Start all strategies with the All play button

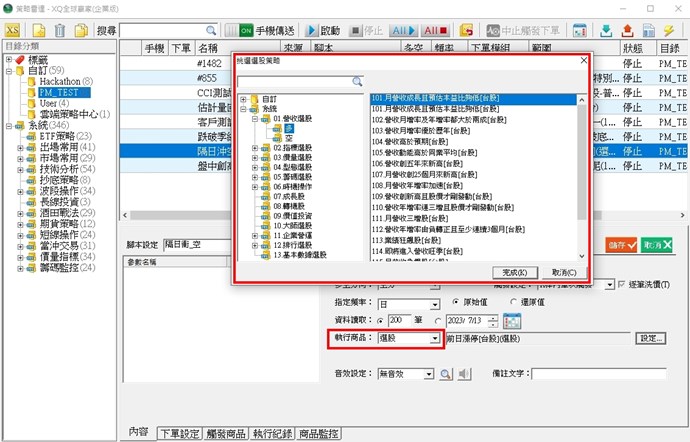tap(404, 30)
